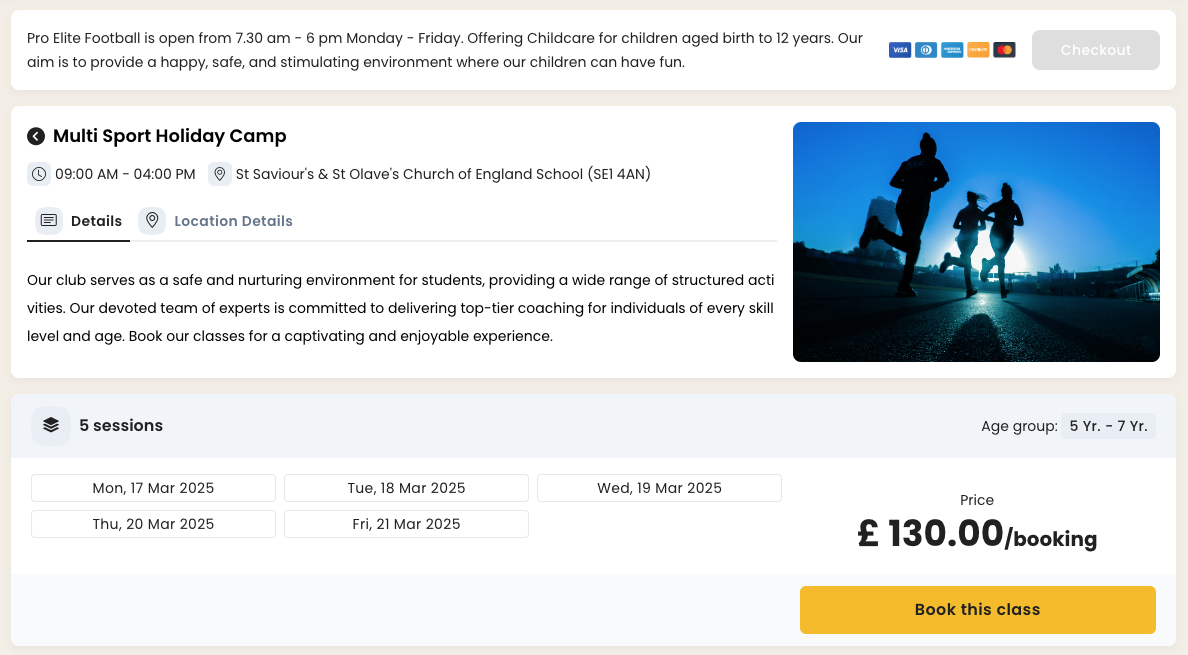The height and width of the screenshot is (655, 1188).
Task: Click the Fri, 21 Mar 2025 session
Action: click(406, 524)
